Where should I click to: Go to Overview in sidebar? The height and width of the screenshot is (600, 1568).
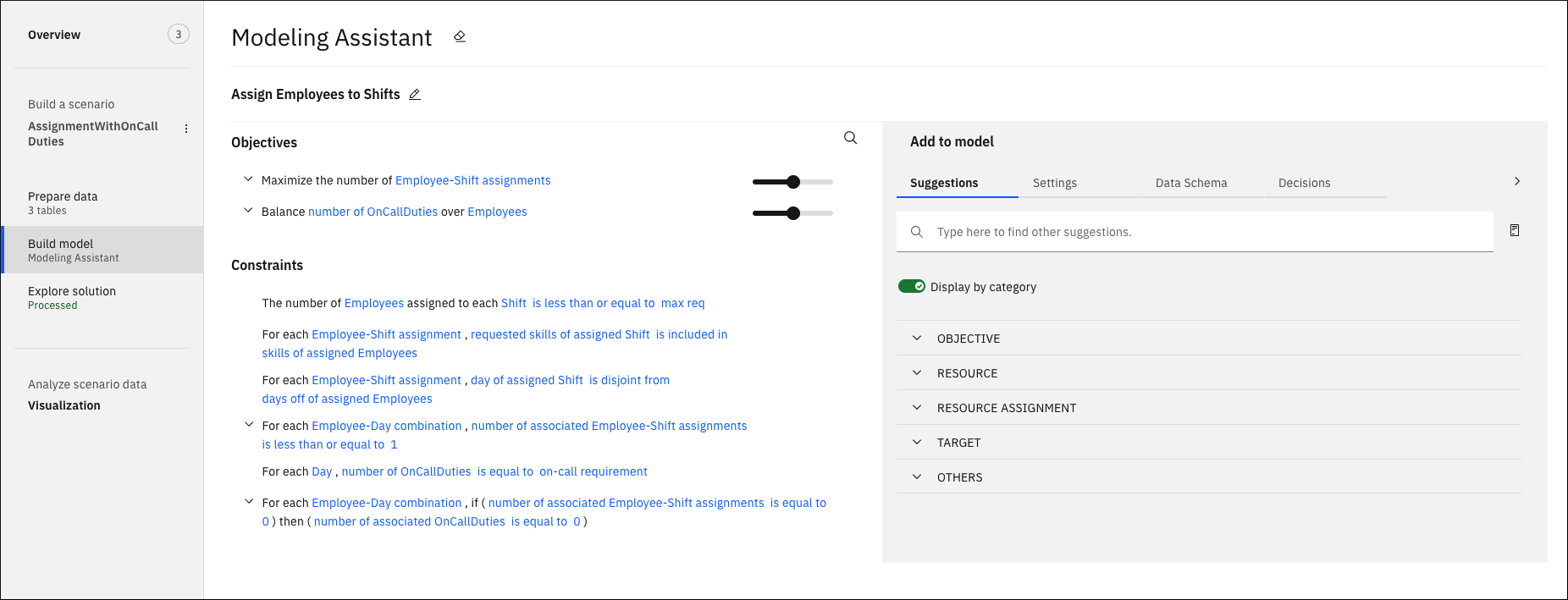coord(54,35)
